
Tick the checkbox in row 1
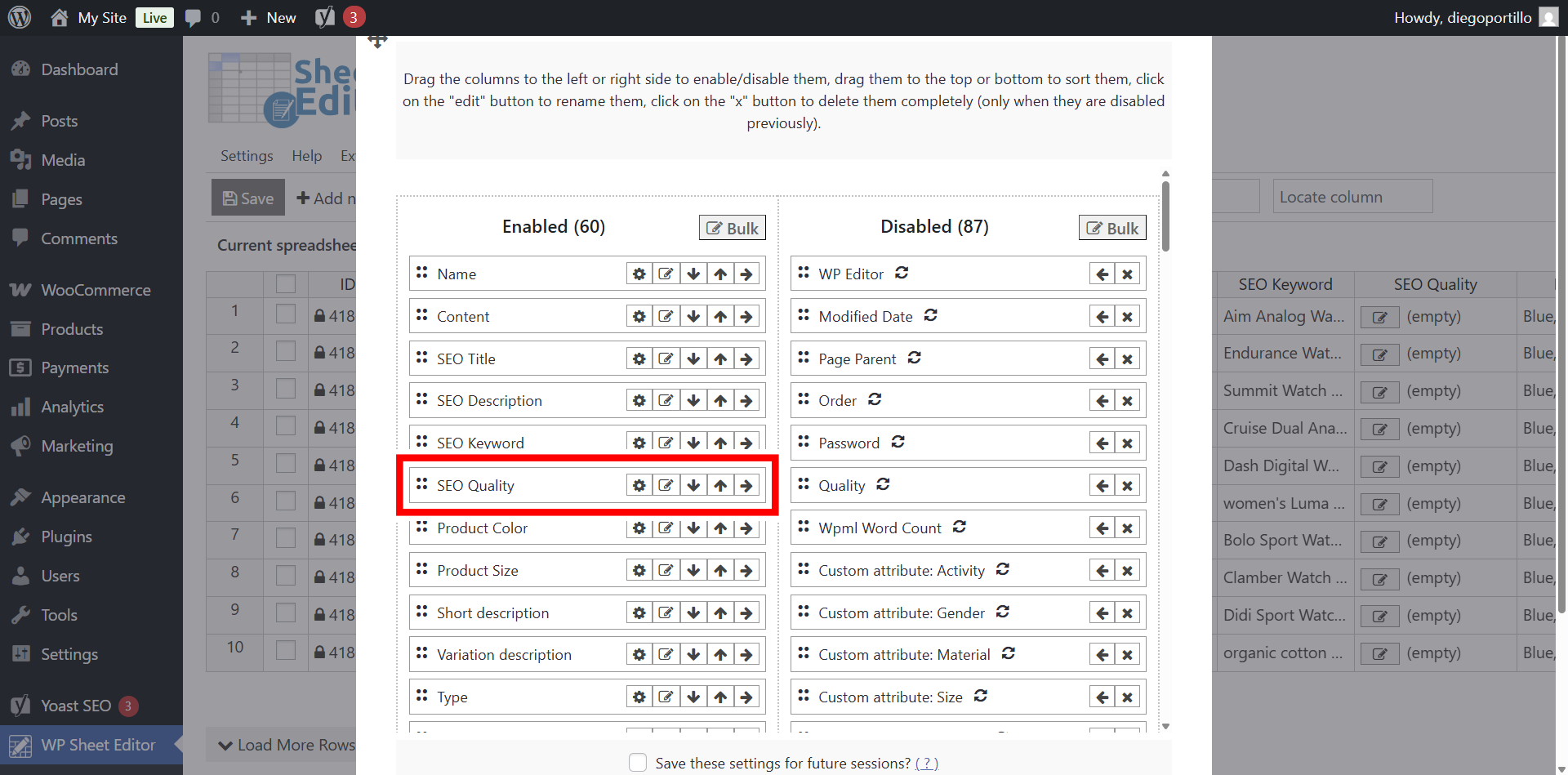286,314
